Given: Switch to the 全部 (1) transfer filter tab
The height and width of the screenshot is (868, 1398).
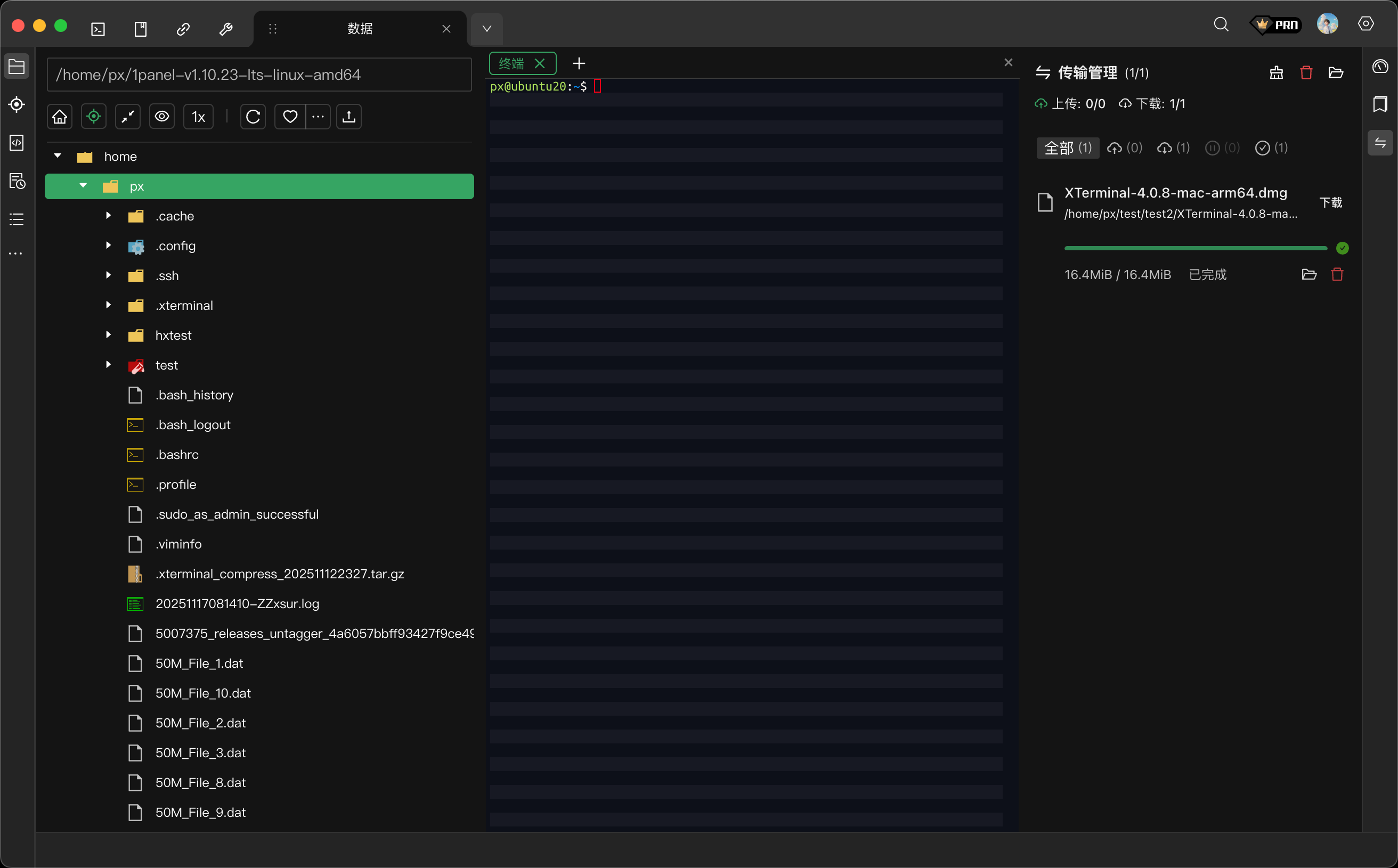Looking at the screenshot, I should tap(1067, 148).
